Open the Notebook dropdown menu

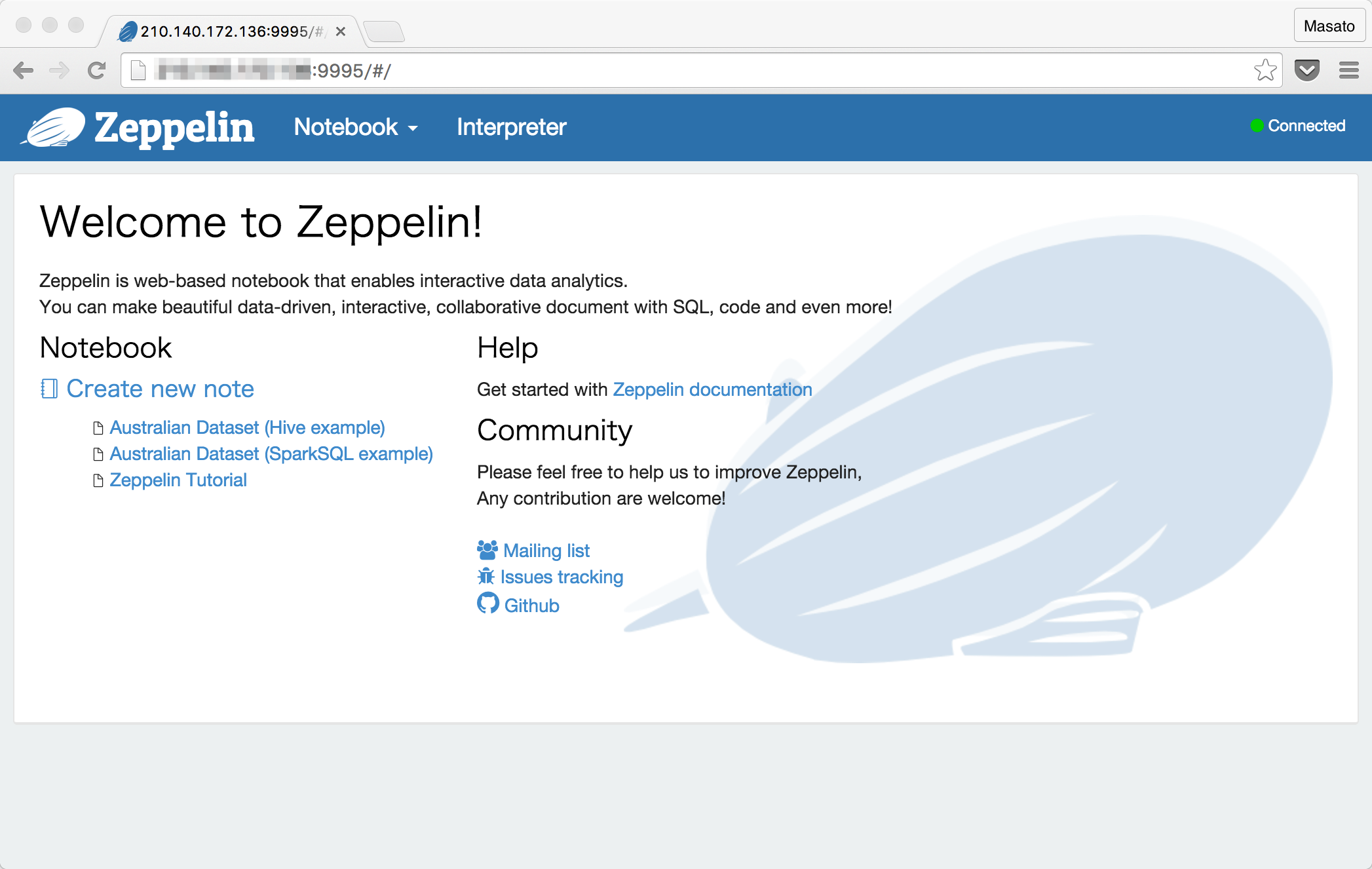coord(356,127)
